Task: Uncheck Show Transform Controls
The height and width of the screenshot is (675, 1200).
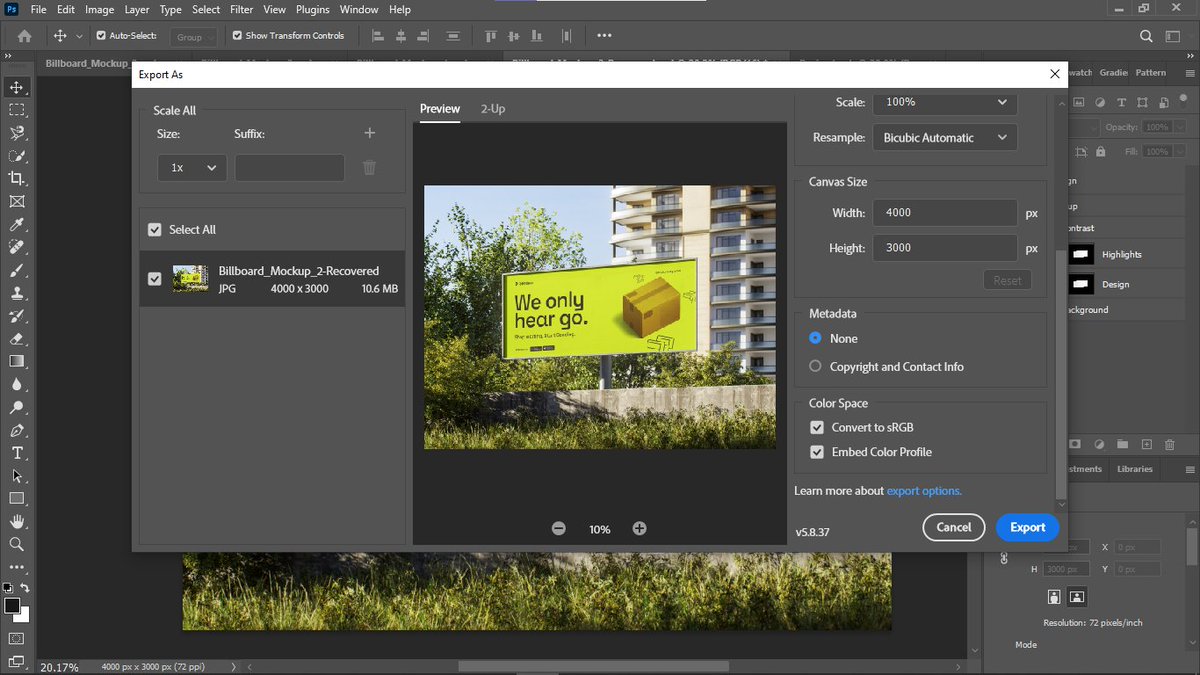Action: [237, 36]
